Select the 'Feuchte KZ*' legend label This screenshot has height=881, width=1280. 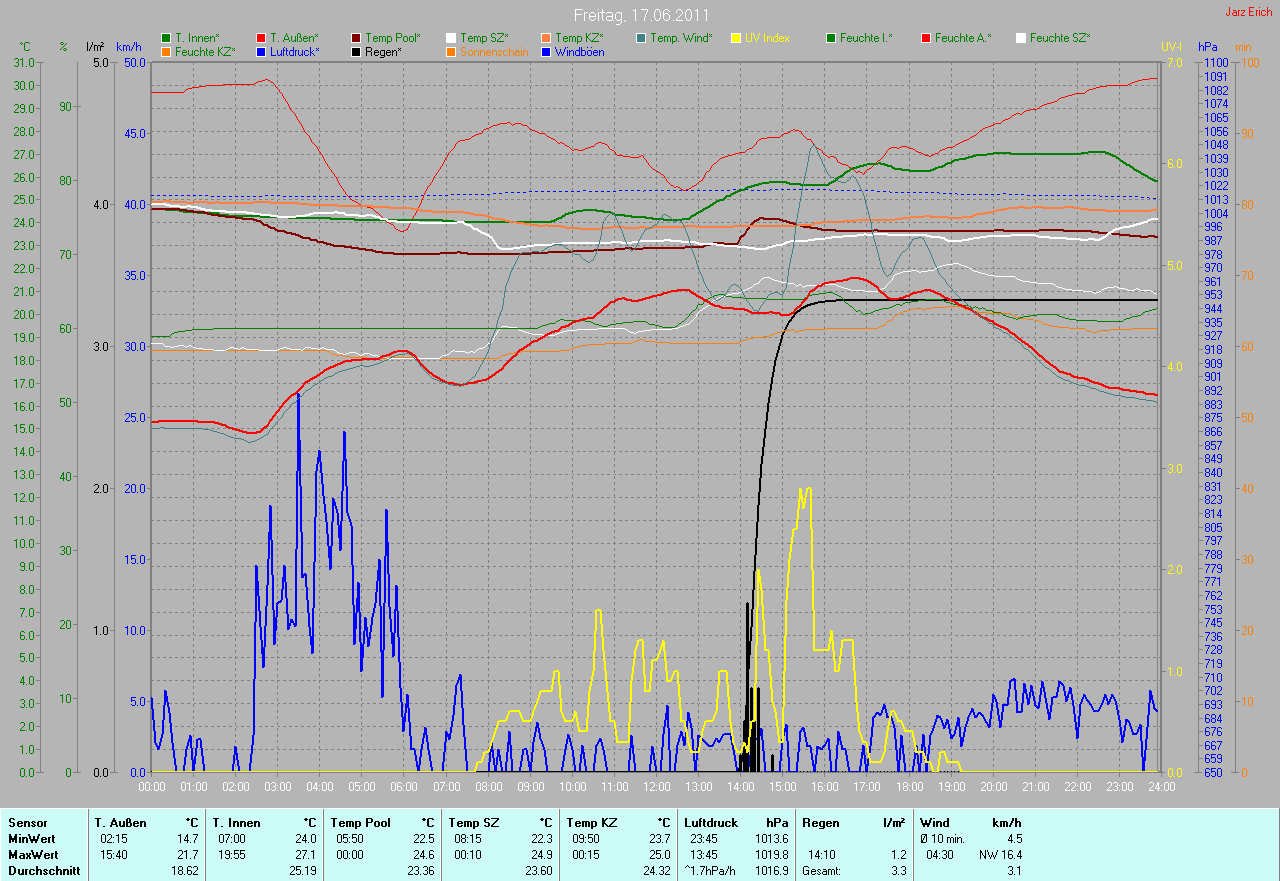[205, 51]
